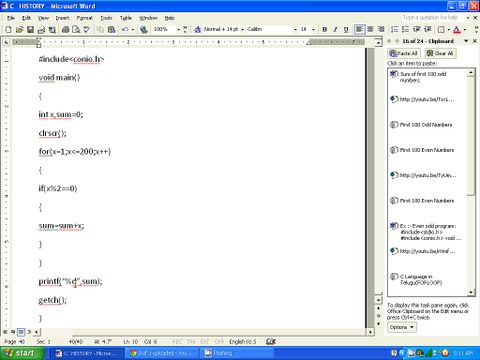Open the font size 14 dropdown
Viewport: 480px width, 360px height.
click(x=313, y=30)
